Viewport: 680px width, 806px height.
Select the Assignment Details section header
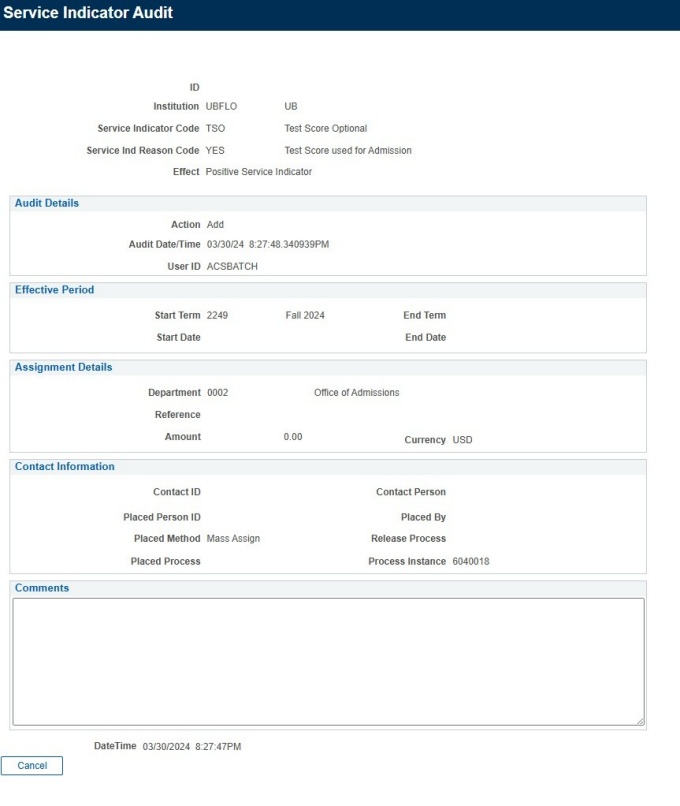pyautogui.click(x=63, y=367)
